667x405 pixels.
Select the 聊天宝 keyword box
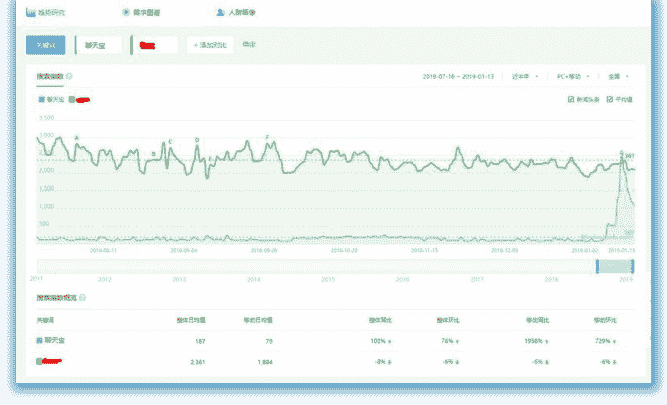[x=98, y=45]
